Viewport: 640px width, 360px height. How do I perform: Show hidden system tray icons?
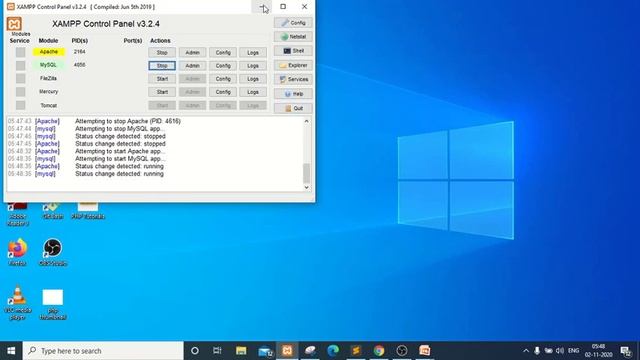point(526,351)
